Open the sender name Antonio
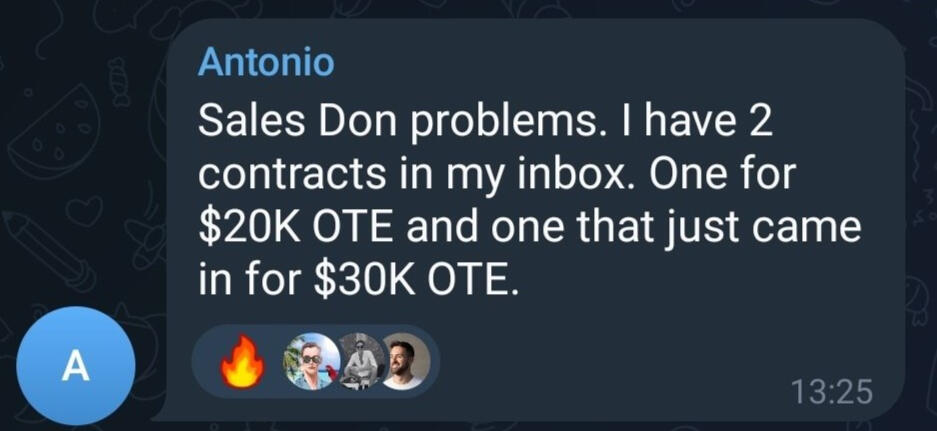This screenshot has width=937, height=431. [266, 61]
